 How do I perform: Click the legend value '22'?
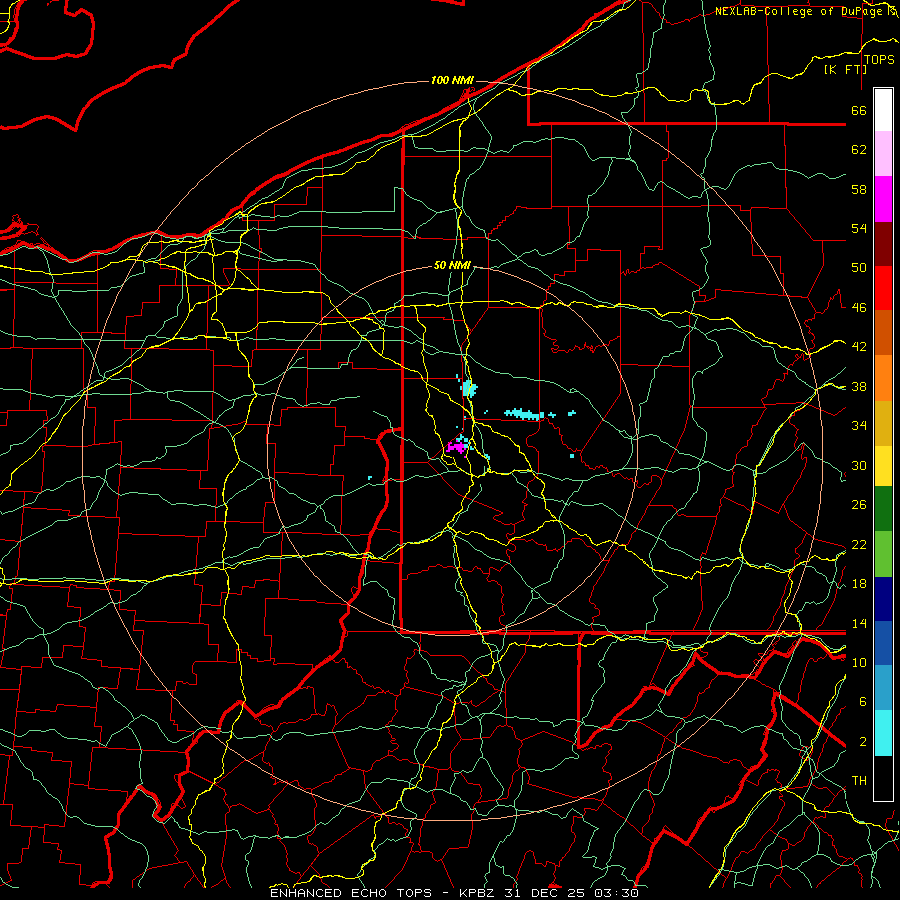tap(859, 545)
